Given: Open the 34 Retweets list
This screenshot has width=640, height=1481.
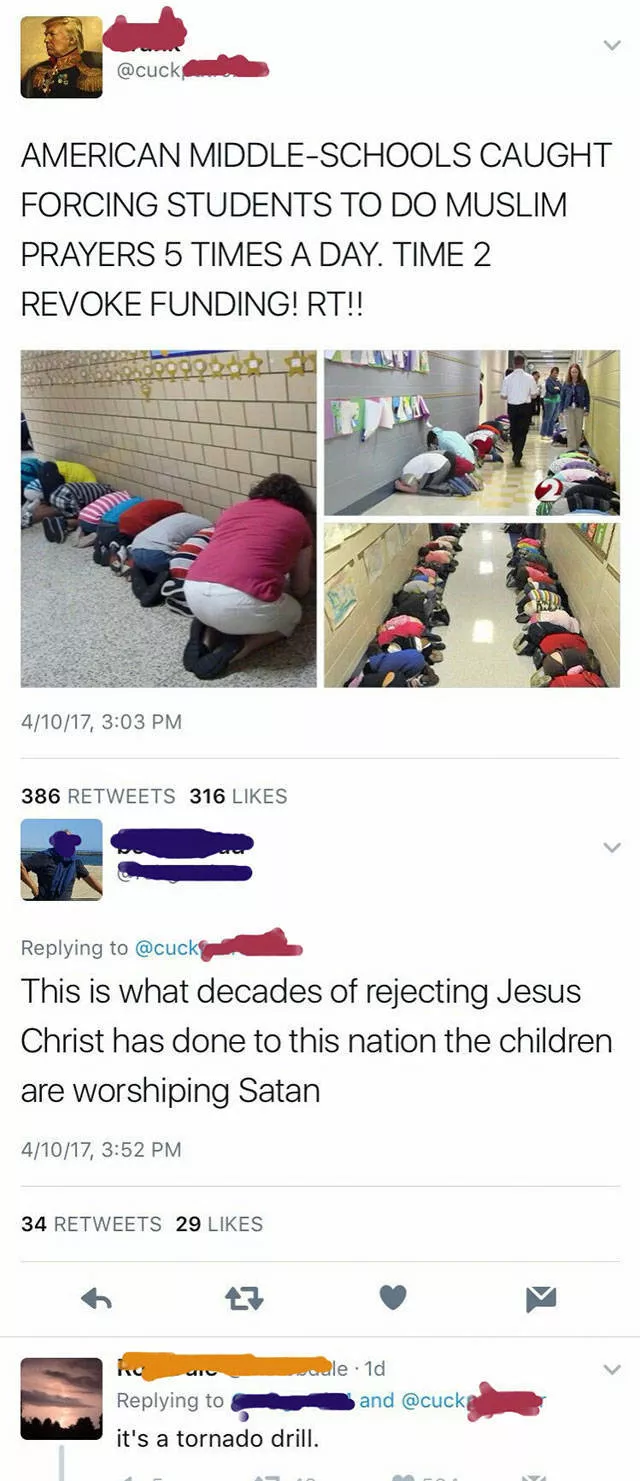Looking at the screenshot, I should [91, 1224].
